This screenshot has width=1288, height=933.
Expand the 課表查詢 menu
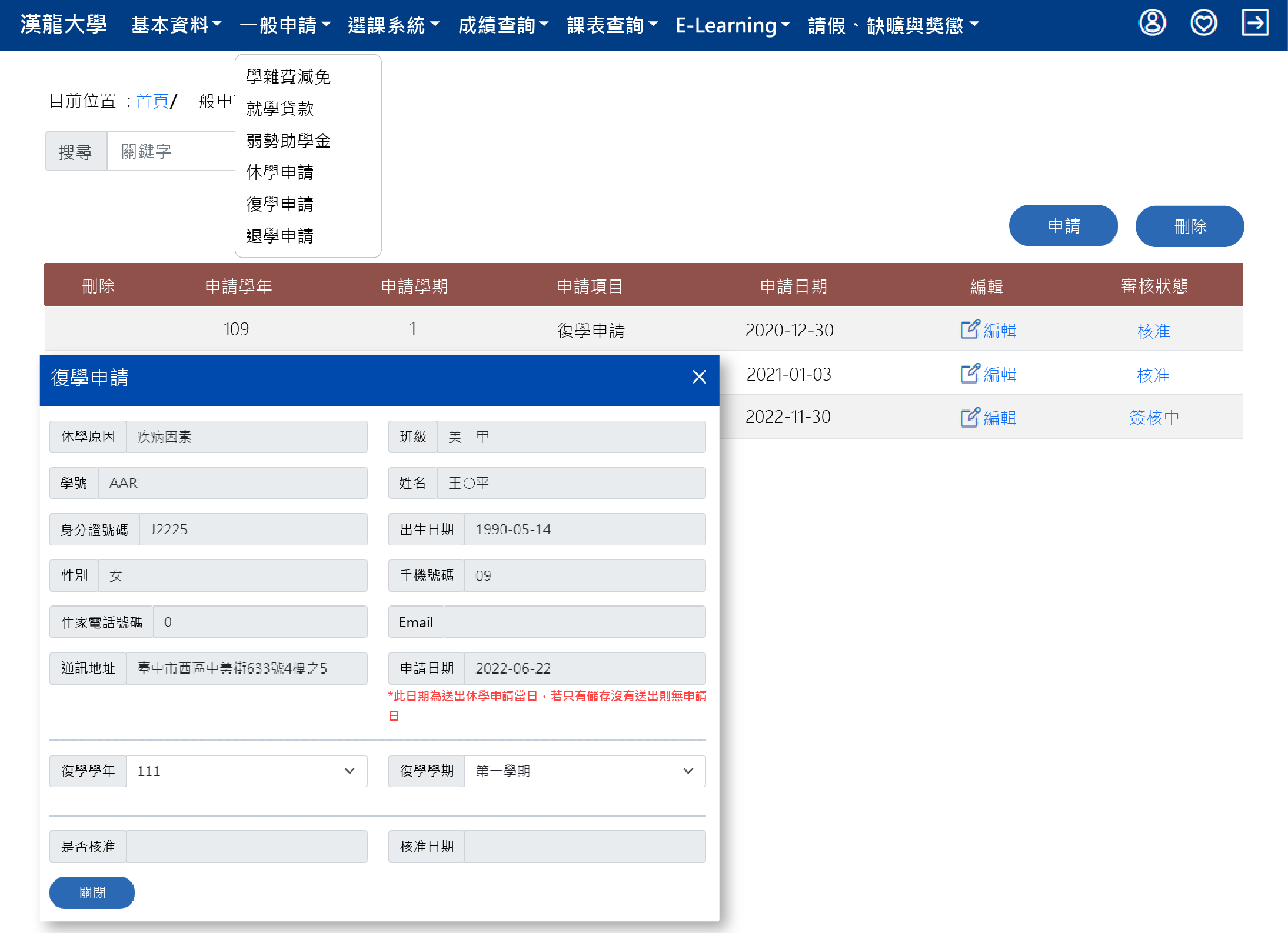(x=613, y=25)
